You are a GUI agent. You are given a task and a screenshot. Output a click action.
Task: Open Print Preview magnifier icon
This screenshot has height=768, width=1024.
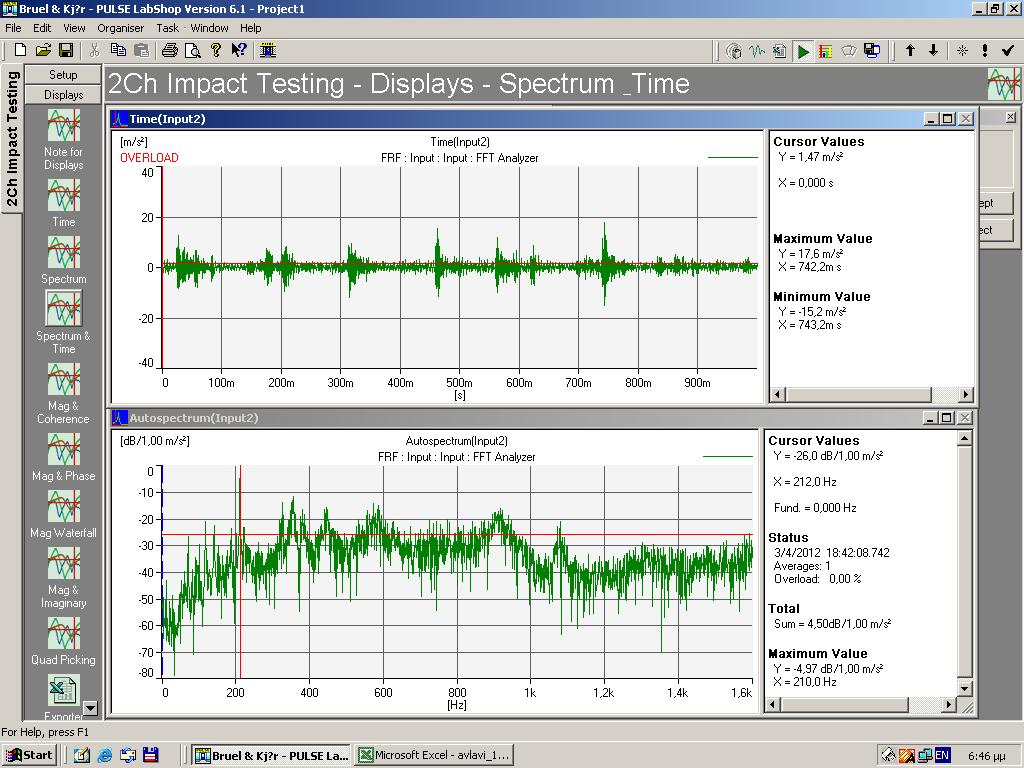click(193, 50)
